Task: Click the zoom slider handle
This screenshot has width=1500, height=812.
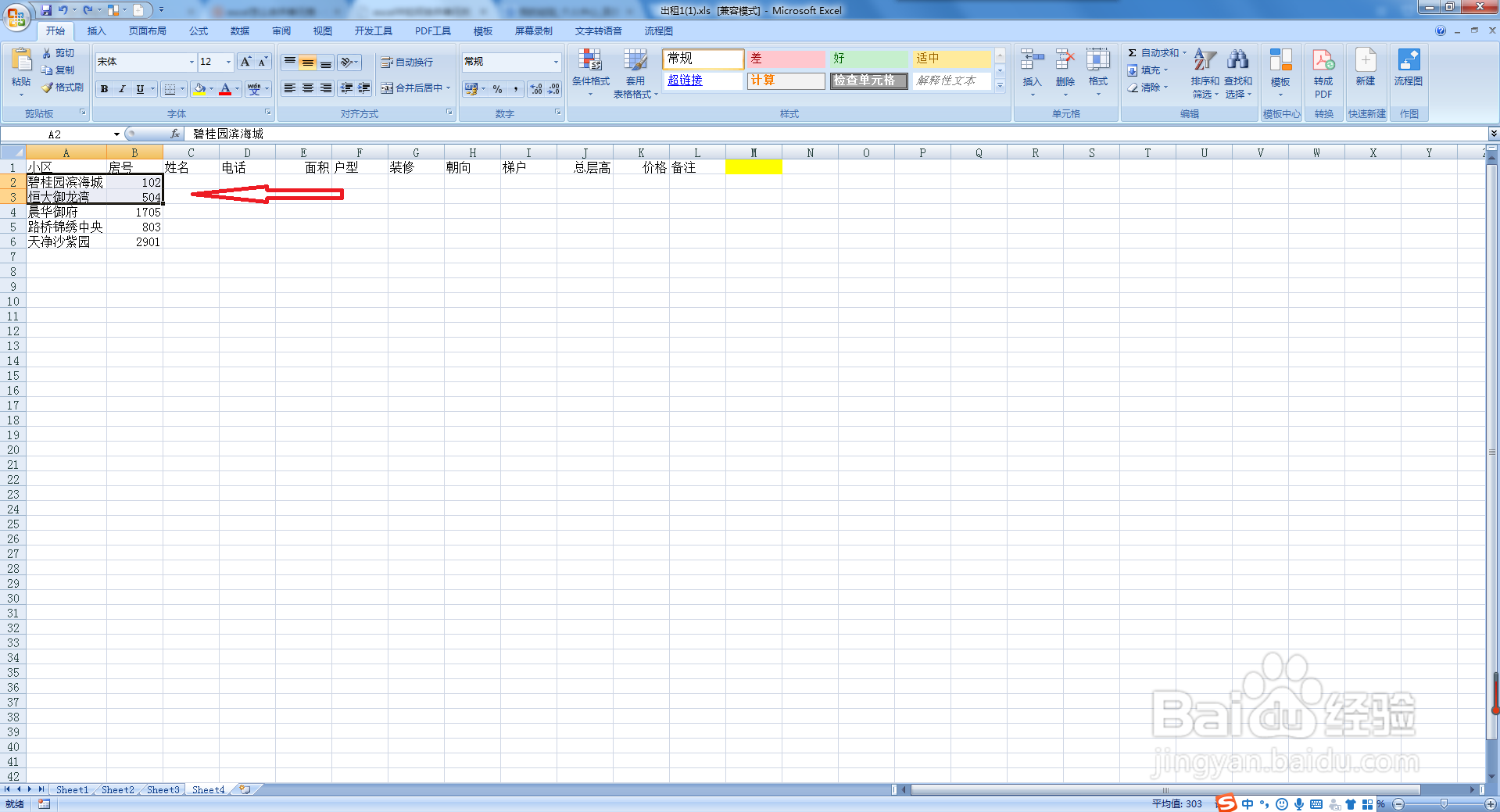Action: [1444, 804]
